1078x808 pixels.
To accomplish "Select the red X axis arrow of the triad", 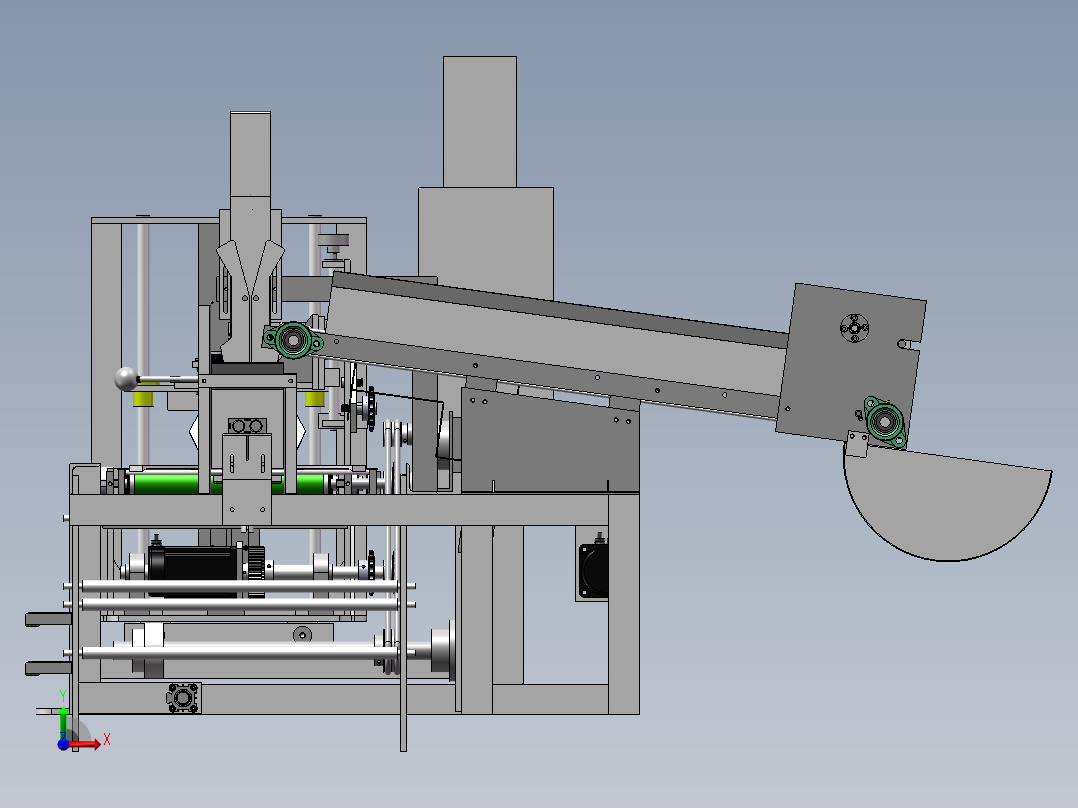I will (85, 743).
